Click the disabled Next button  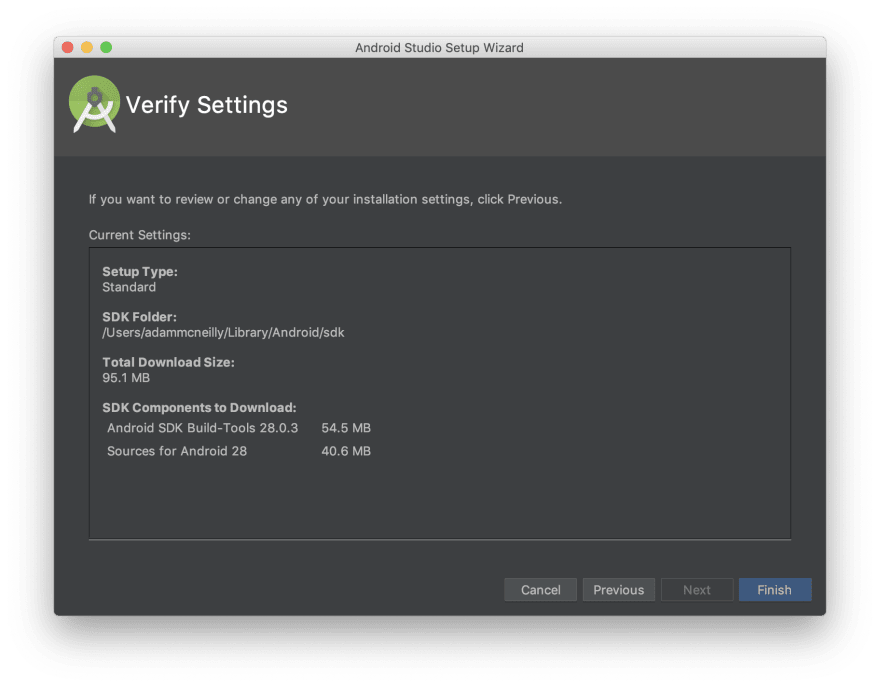tap(696, 590)
